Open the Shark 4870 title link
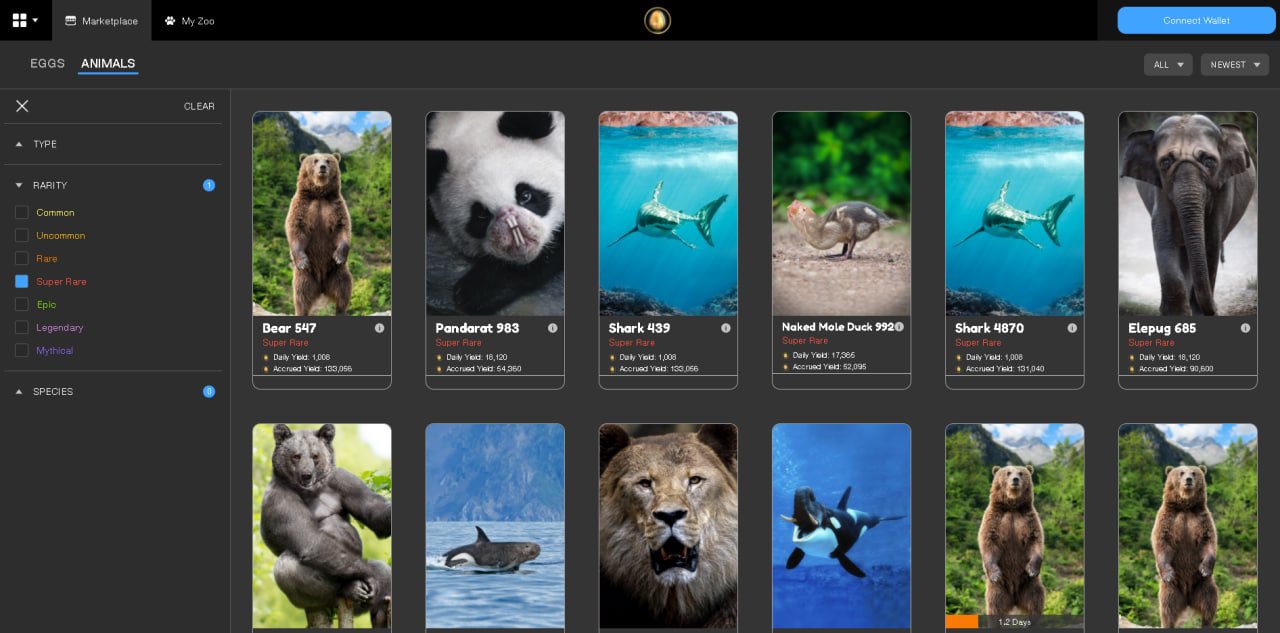 point(989,328)
